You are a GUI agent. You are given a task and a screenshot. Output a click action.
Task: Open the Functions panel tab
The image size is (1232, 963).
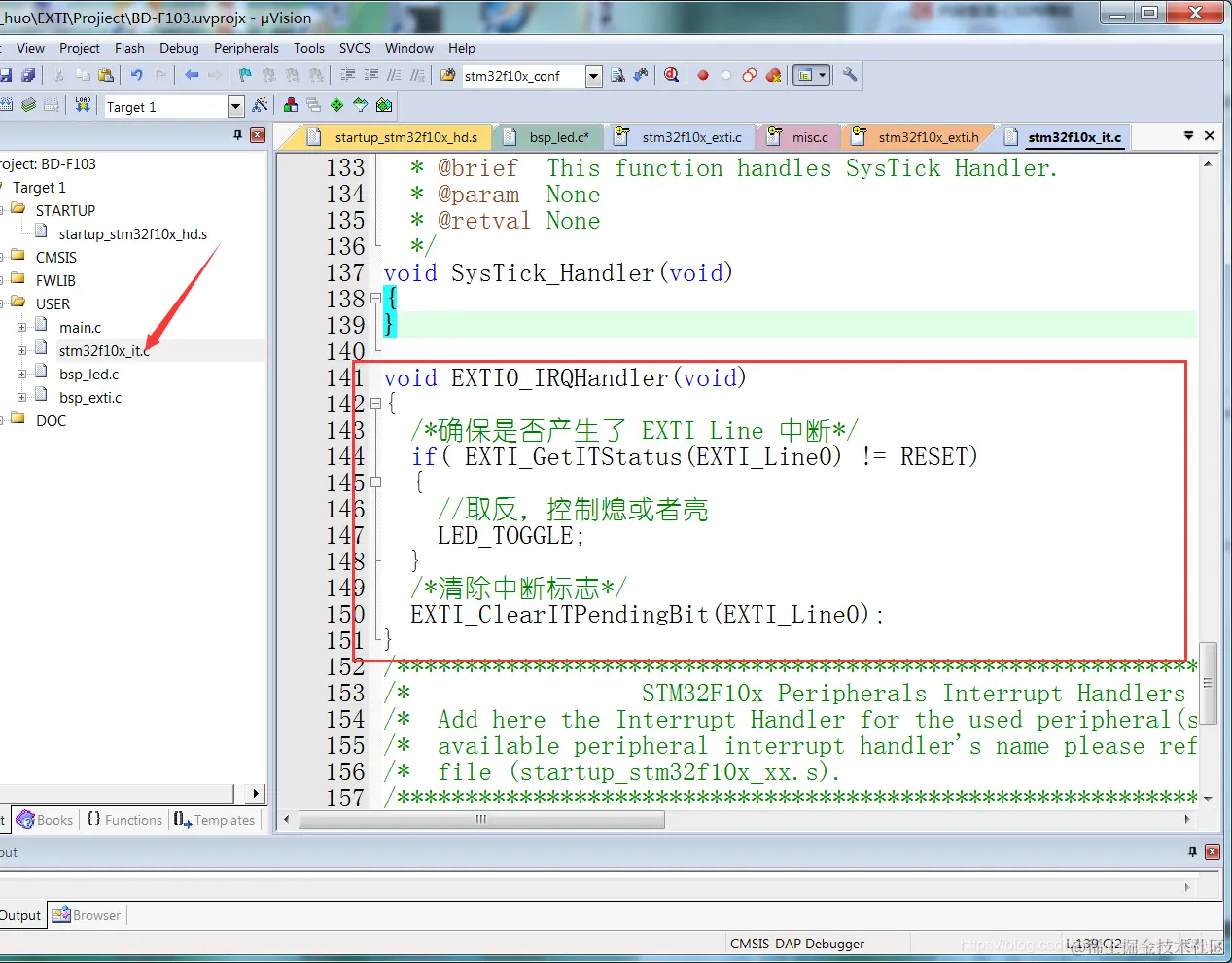(124, 820)
